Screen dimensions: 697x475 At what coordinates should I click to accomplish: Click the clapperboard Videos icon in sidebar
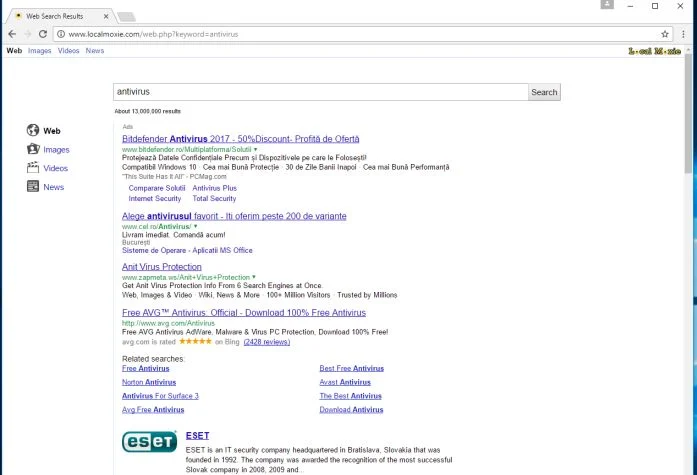[x=33, y=168]
